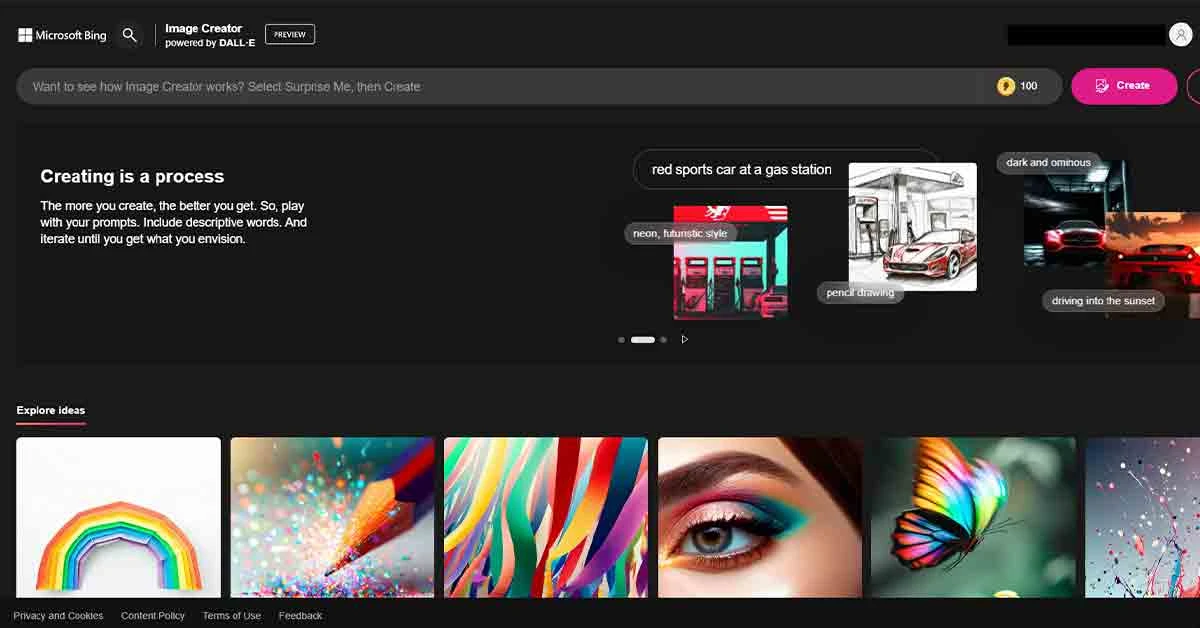Click the user profile avatar icon
The width and height of the screenshot is (1200, 628).
[1180, 35]
